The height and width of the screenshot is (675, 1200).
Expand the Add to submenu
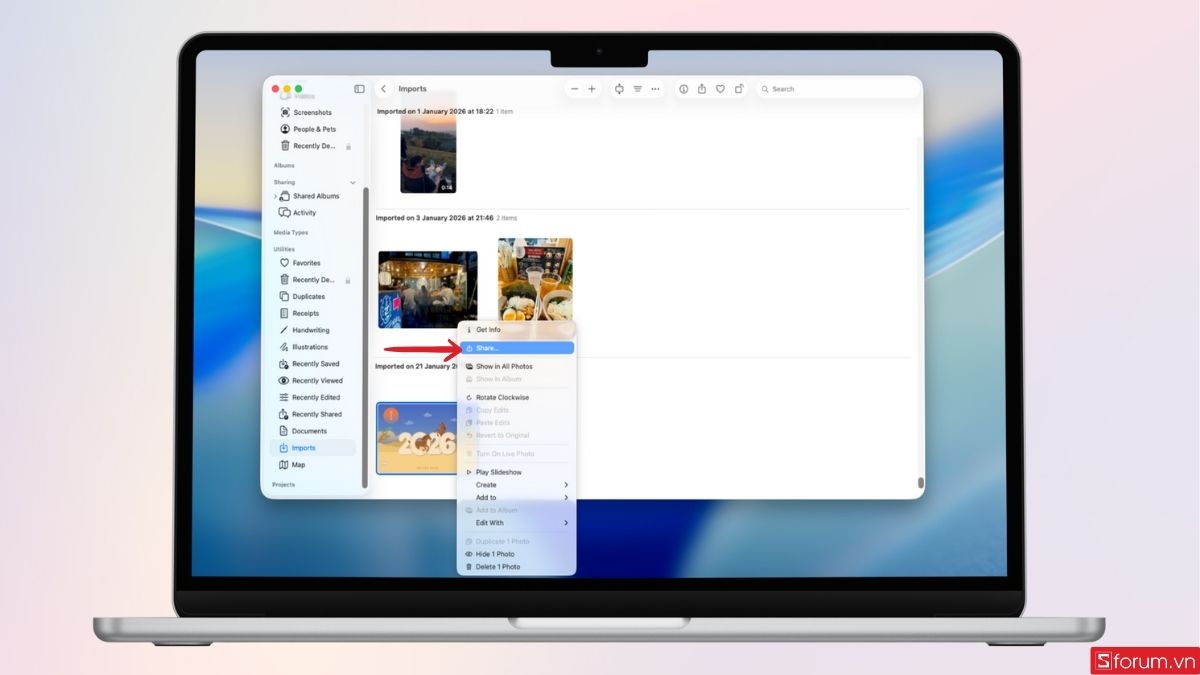pos(516,498)
